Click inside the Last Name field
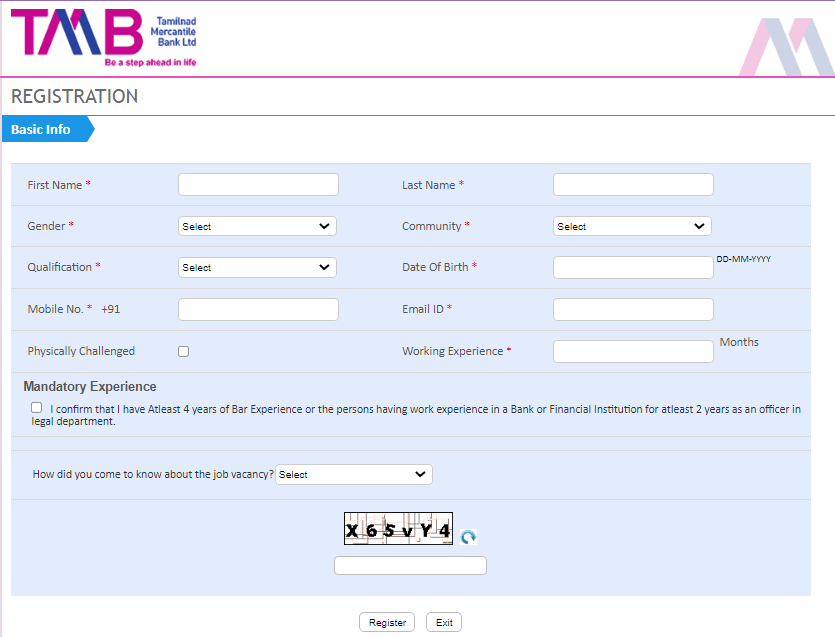The width and height of the screenshot is (835, 637). 632,184
